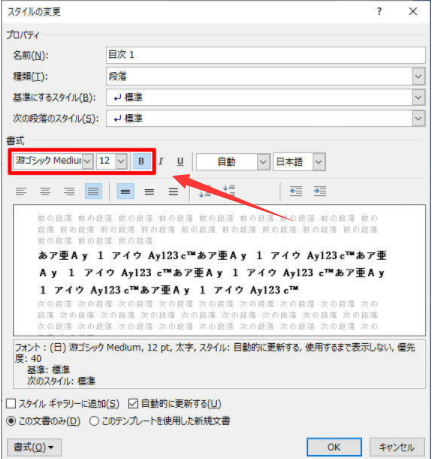
Task: Select justified paragraph alignment
Action: [x=93, y=191]
